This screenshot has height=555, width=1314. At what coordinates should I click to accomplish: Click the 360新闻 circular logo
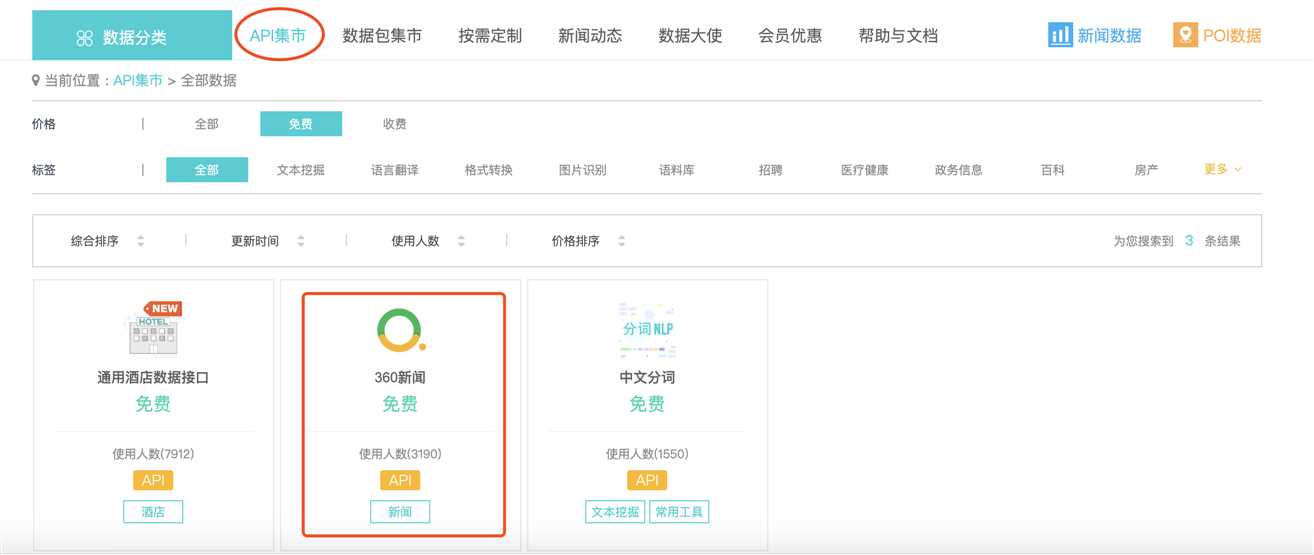401,330
